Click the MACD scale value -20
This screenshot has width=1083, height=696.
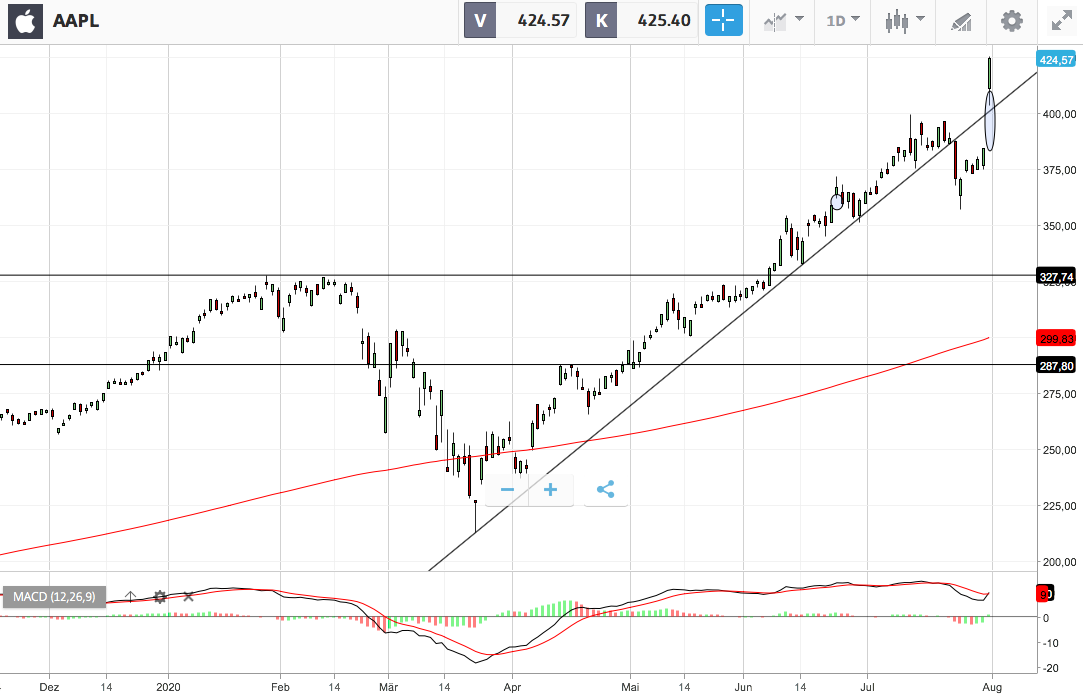[x=1051, y=668]
